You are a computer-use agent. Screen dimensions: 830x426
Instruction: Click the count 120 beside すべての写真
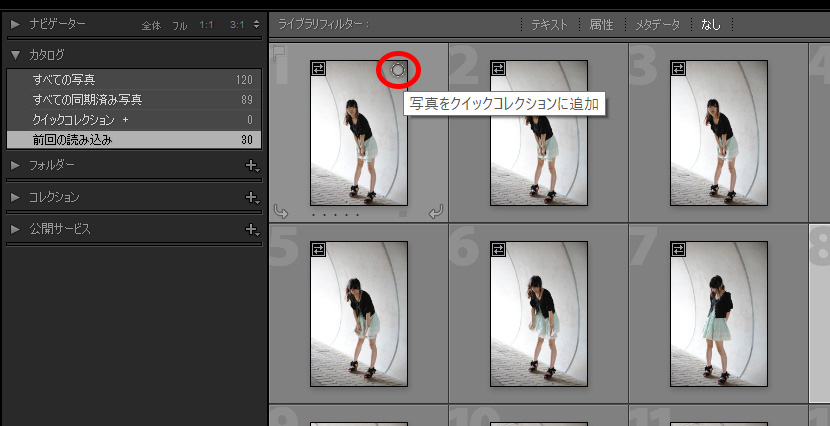click(244, 80)
